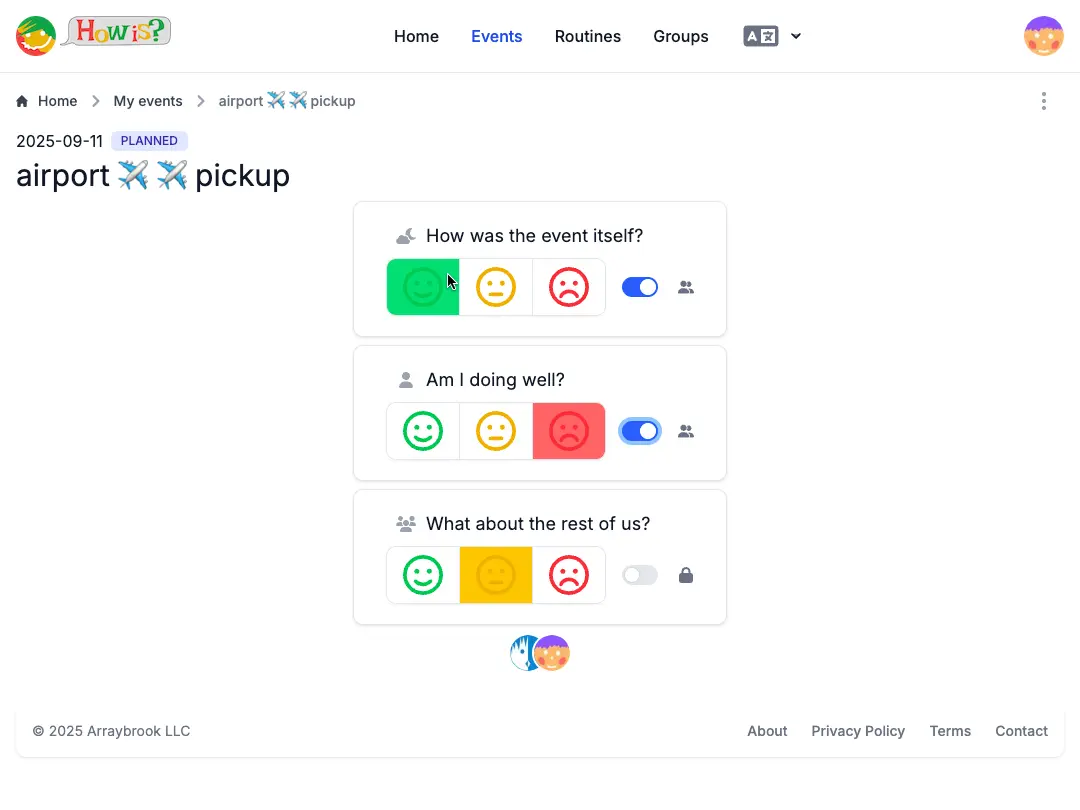Go to the Routines tab
Image resolution: width=1080 pixels, height=810 pixels.
588,36
